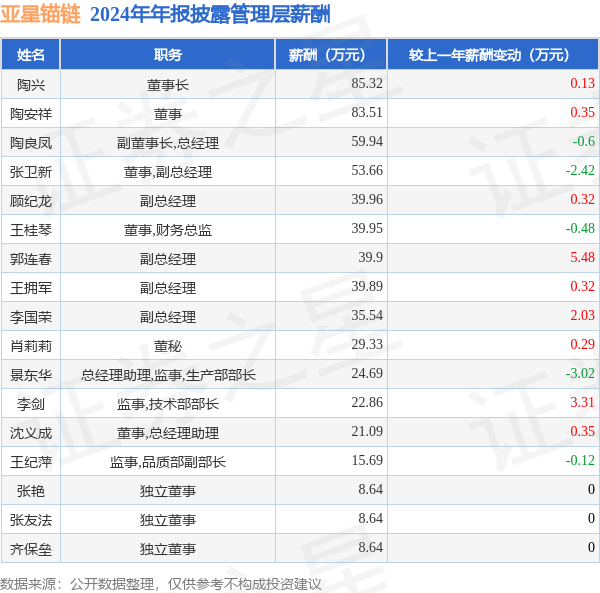Select the name cell 李国荣
This screenshot has width=600, height=593.
tap(31, 317)
